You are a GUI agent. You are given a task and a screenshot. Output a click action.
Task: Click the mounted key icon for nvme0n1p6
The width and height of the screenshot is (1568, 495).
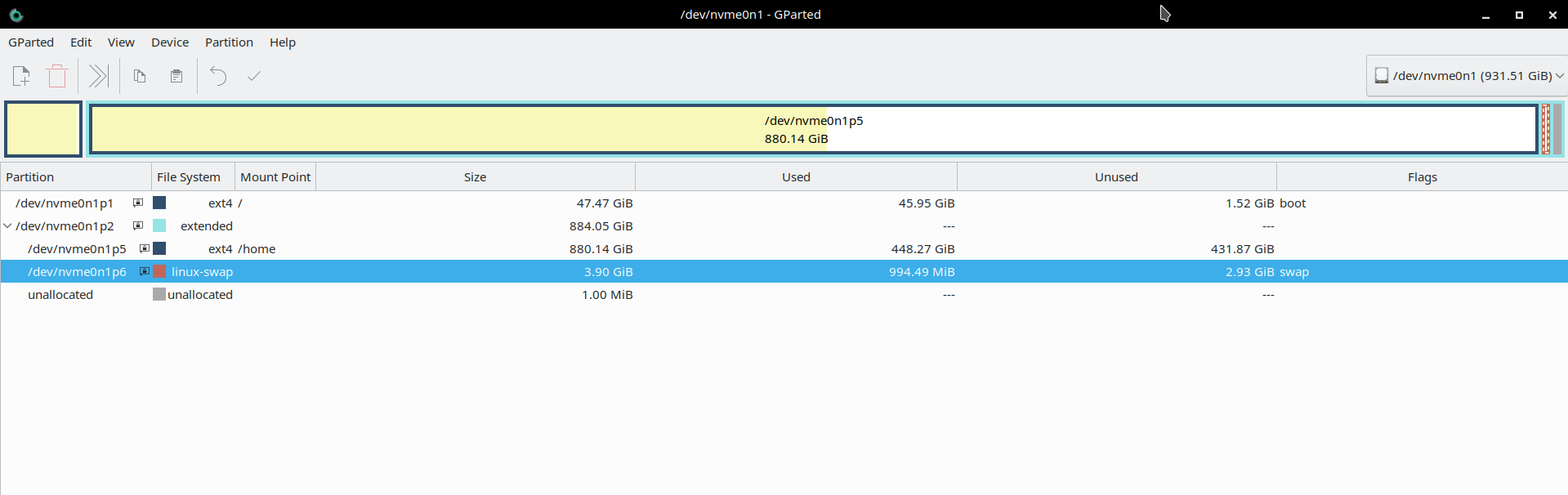[145, 271]
